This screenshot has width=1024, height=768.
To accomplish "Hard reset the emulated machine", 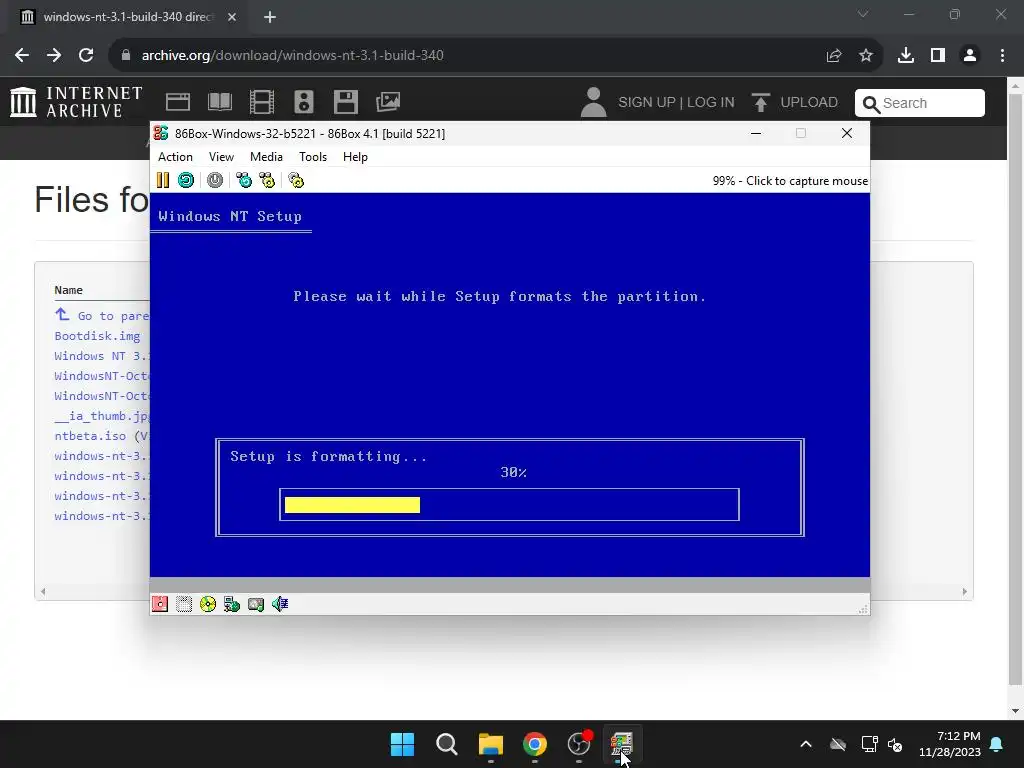I will point(186,180).
